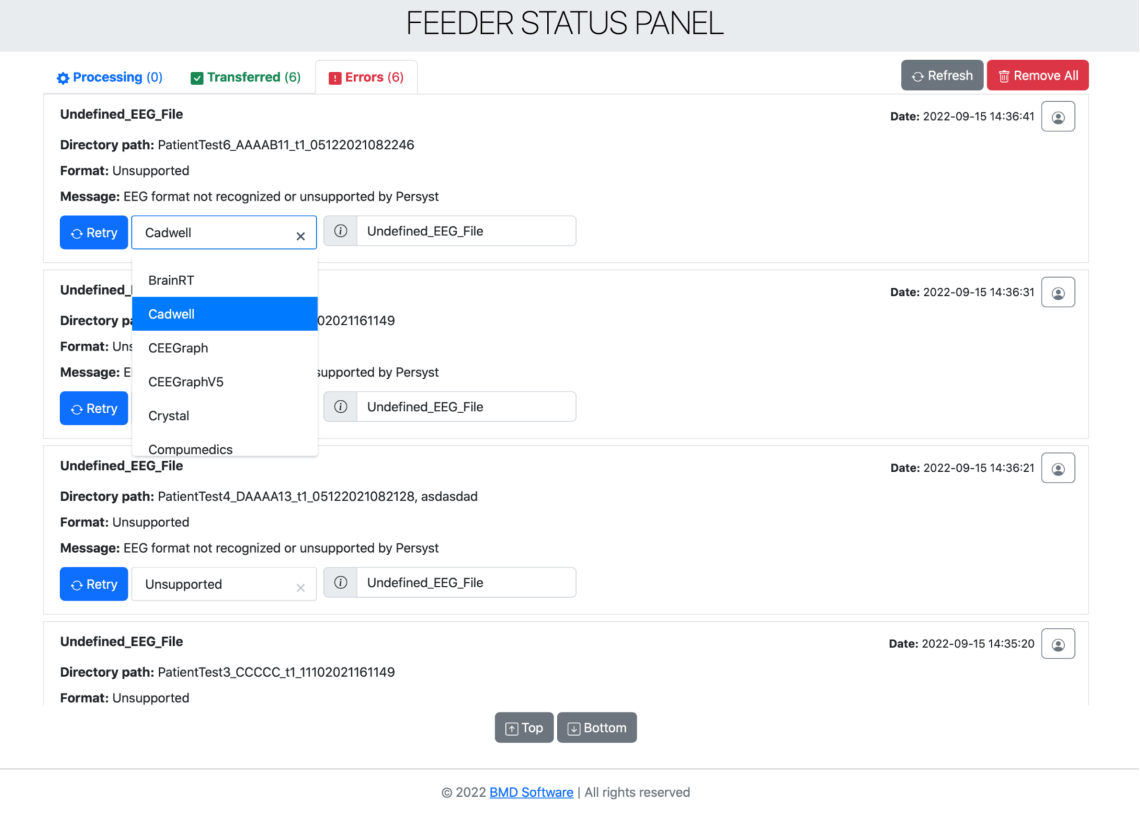Image resolution: width=1140 pixels, height=814 pixels.
Task: Click the user icon for the 14:36:41 entry
Action: (x=1058, y=117)
